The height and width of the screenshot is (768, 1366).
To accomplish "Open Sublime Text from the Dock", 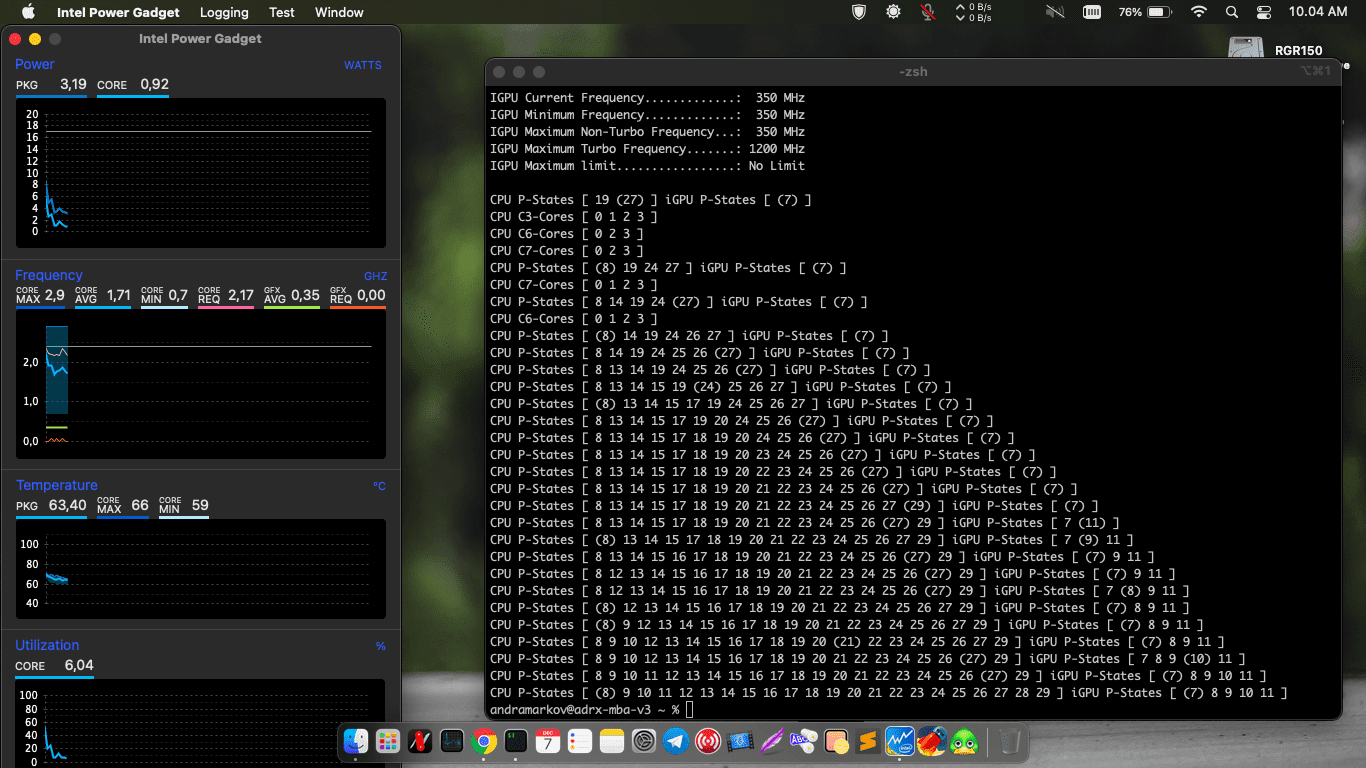I will (868, 741).
